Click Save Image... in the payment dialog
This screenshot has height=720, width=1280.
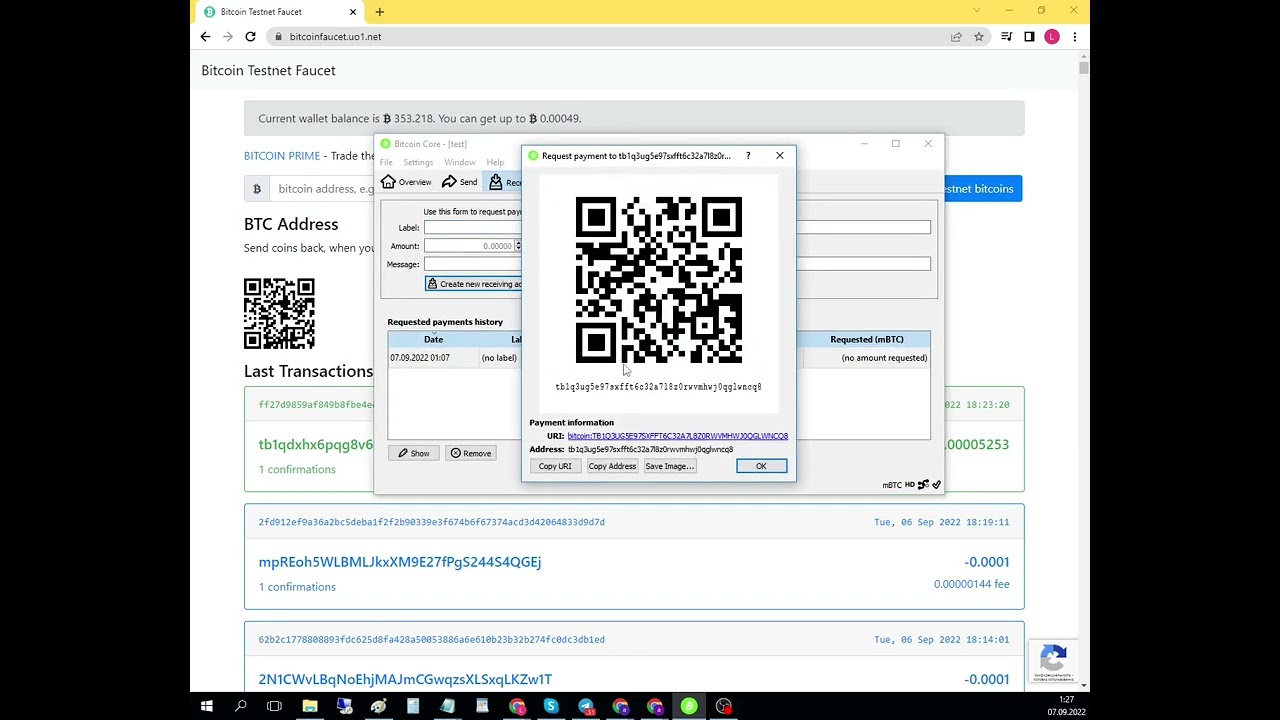pos(669,466)
